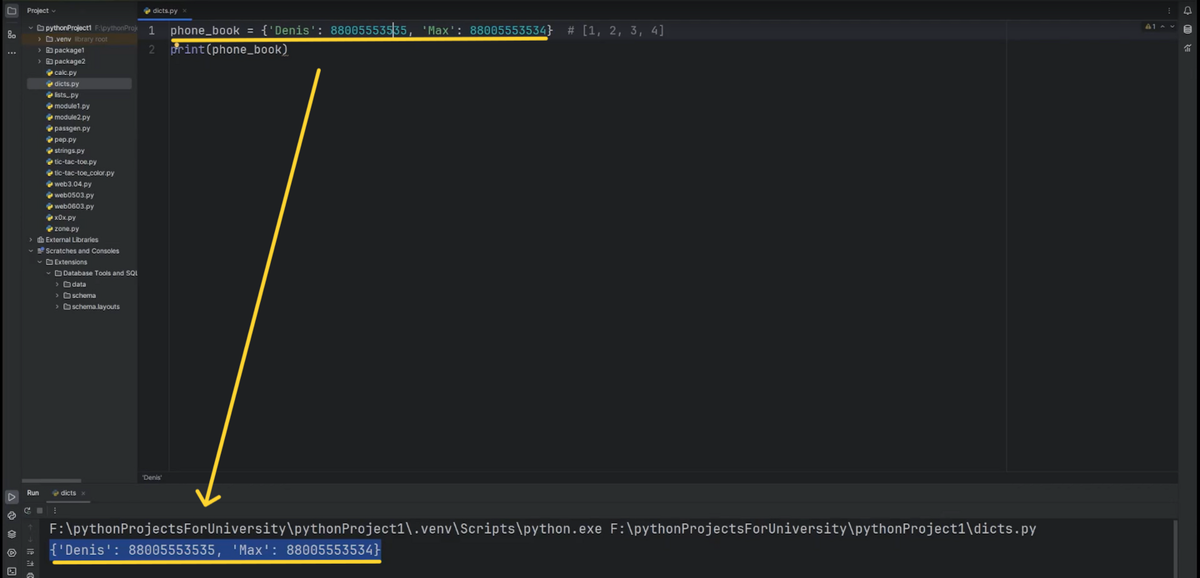Expand the data folder

point(57,284)
